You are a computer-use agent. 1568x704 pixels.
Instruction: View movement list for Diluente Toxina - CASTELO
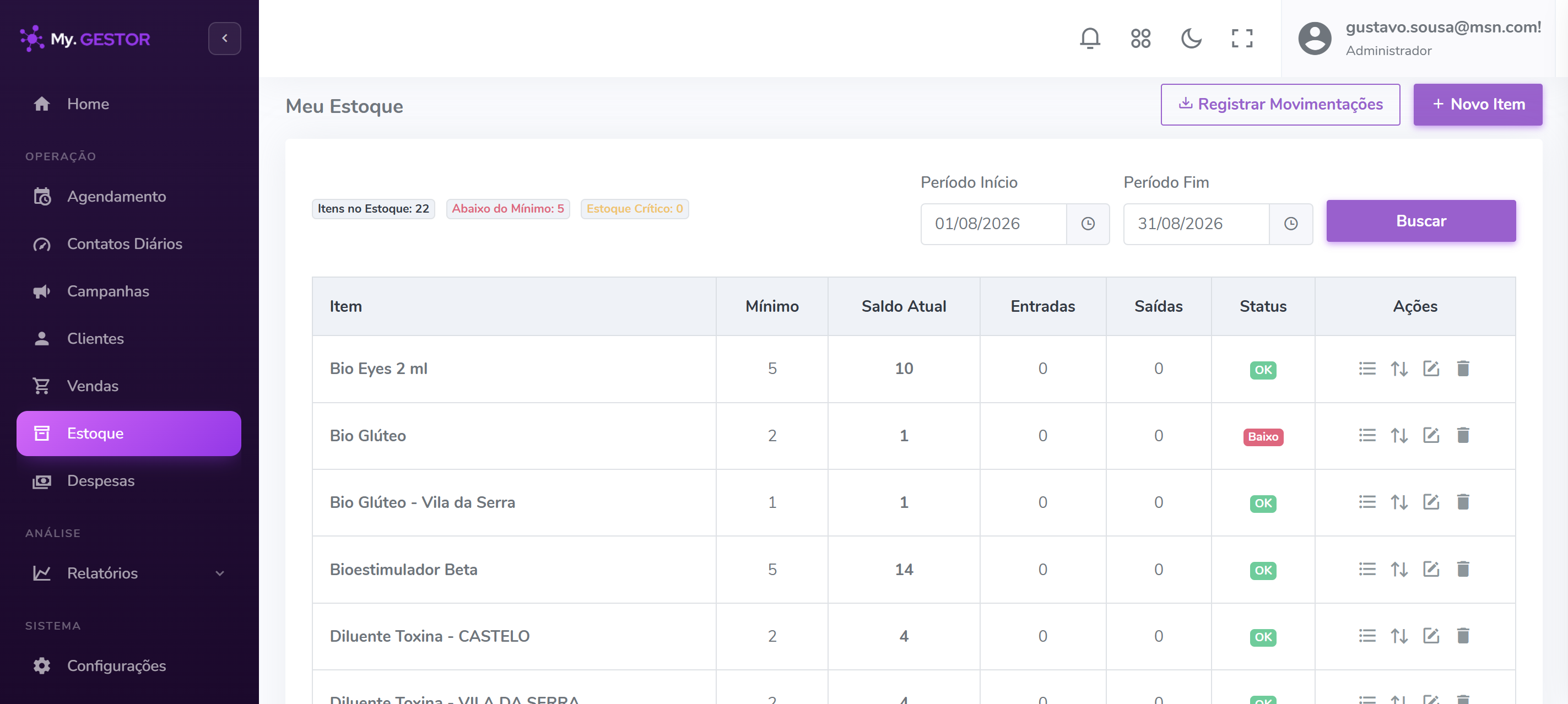(x=1367, y=636)
